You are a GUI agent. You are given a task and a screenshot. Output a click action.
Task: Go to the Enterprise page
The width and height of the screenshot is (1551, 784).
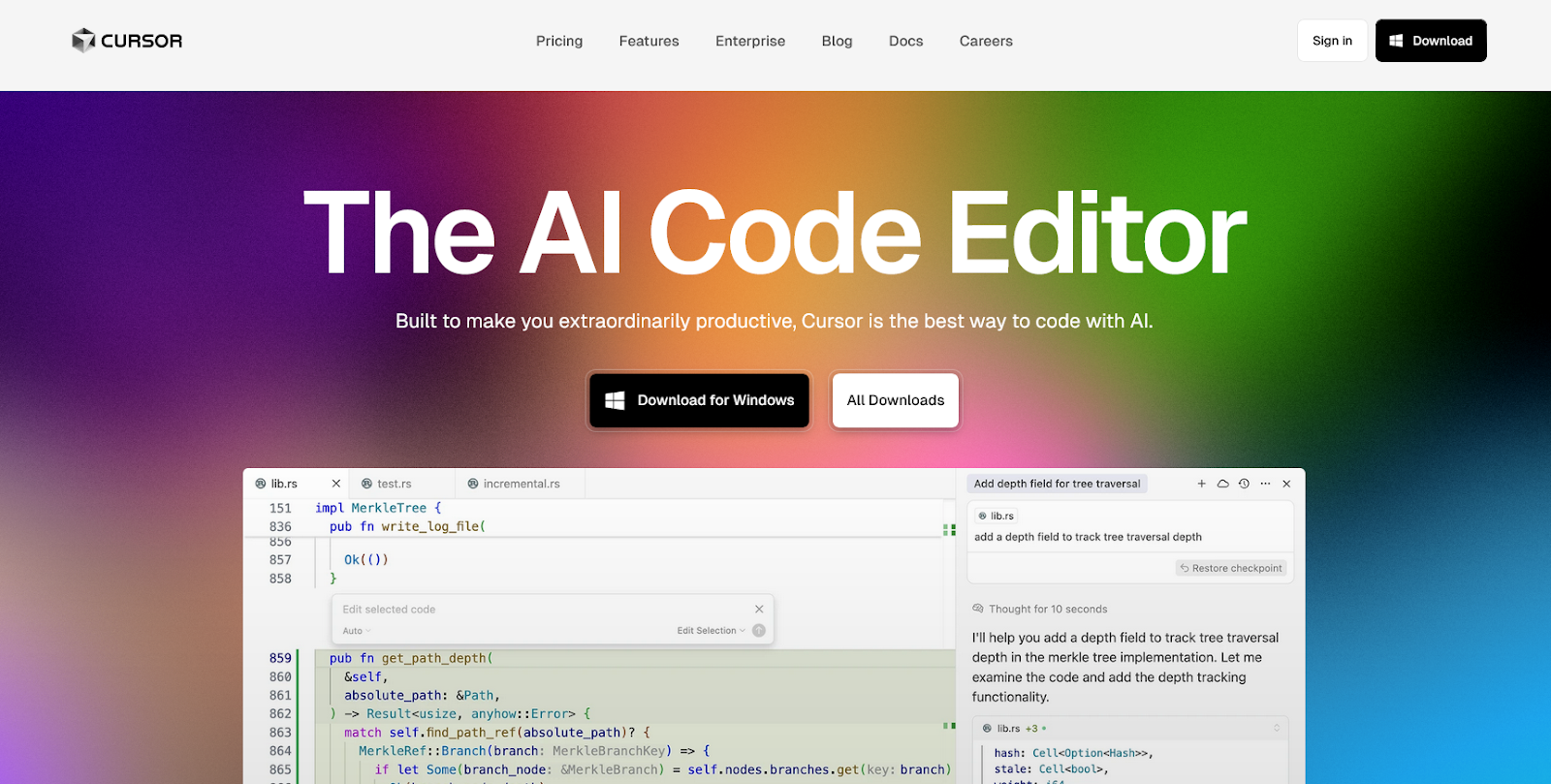(750, 41)
